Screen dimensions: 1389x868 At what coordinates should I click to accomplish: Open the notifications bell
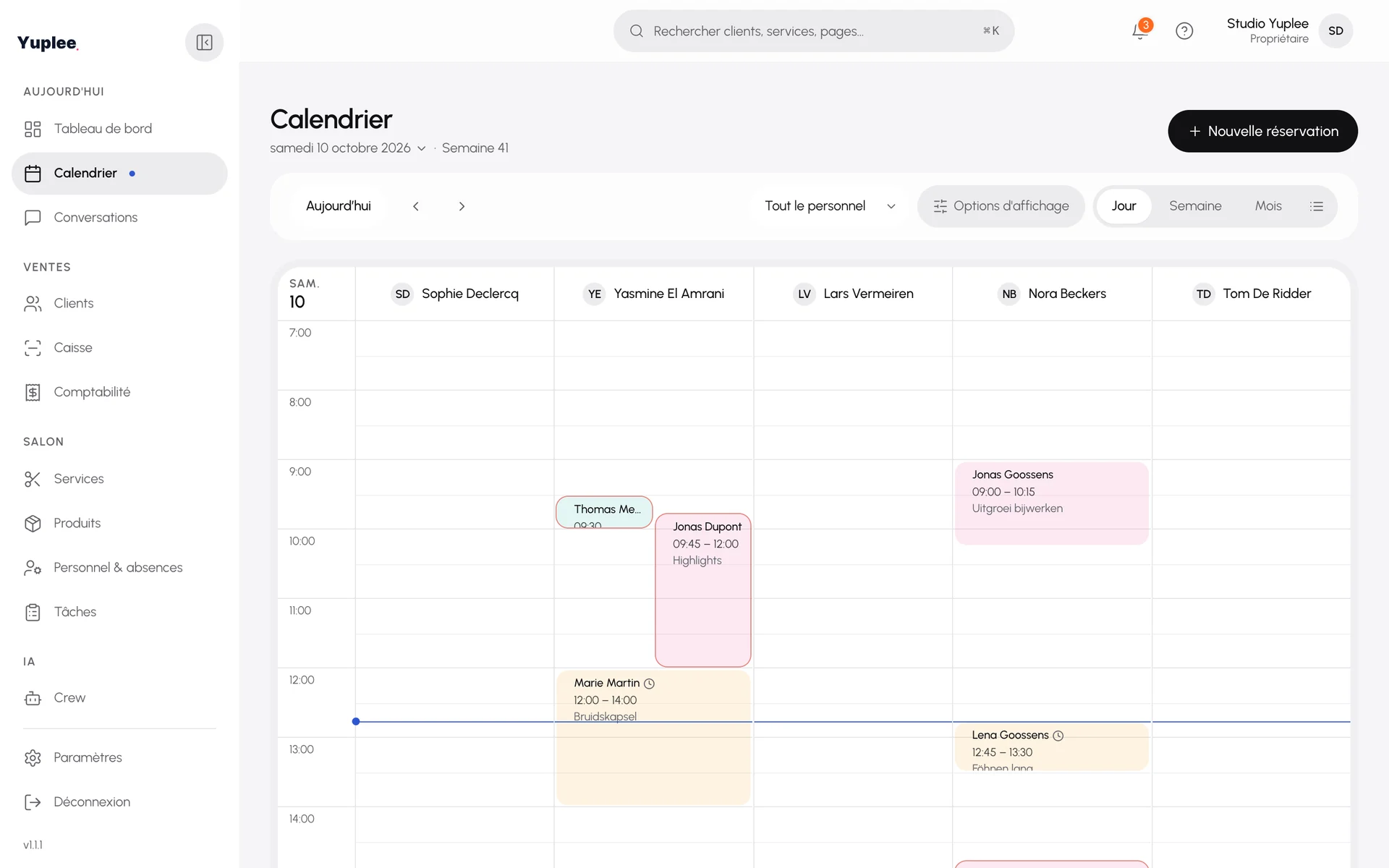click(1140, 31)
